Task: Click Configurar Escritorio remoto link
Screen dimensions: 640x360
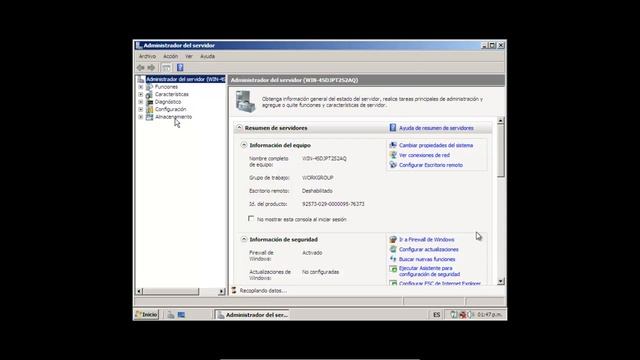Action: pyautogui.click(x=431, y=165)
